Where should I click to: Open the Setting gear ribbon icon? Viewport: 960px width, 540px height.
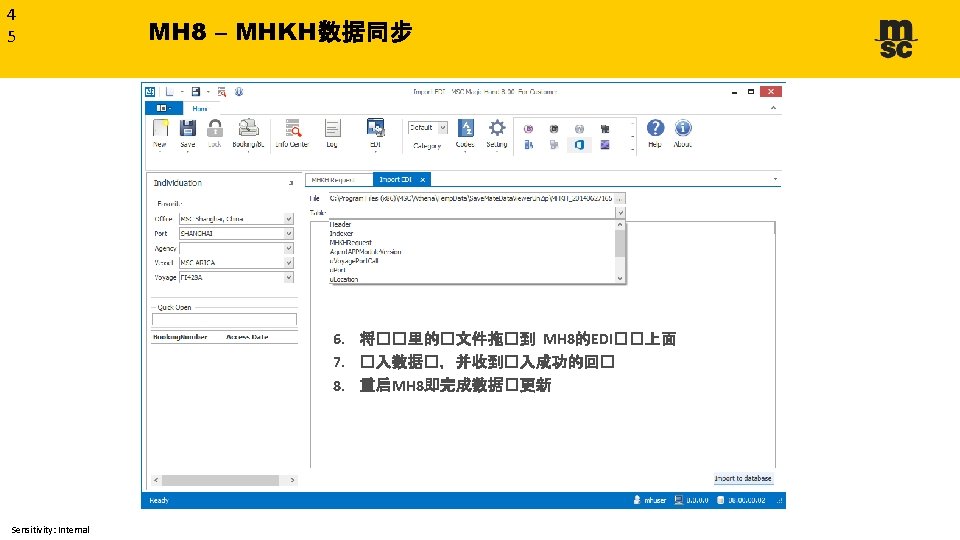click(x=497, y=127)
